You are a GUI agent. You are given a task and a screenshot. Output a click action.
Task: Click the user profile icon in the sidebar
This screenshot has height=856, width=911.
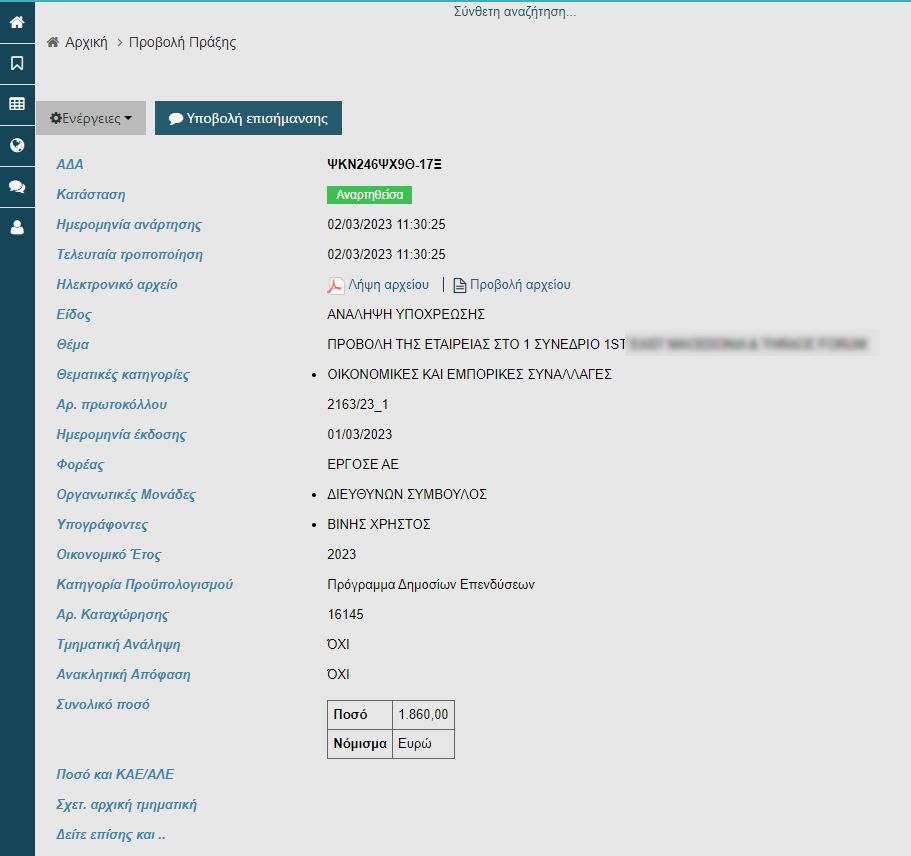coord(17,228)
